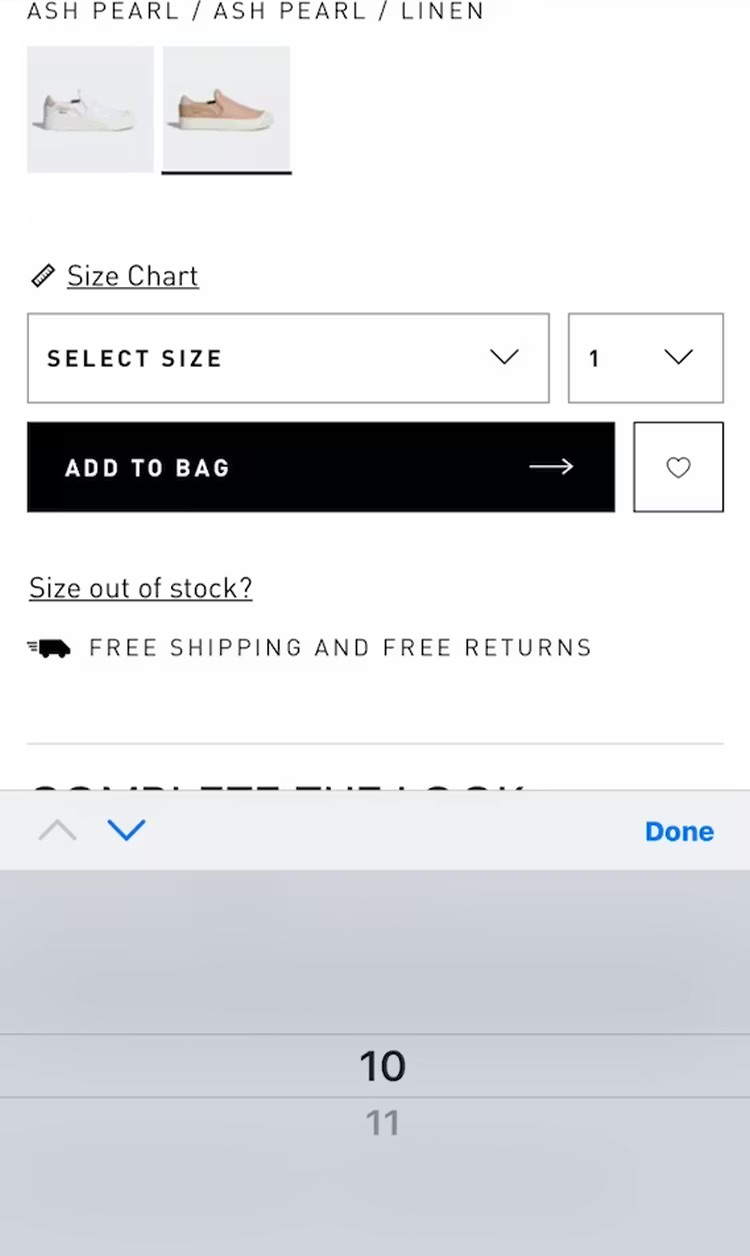Viewport: 750px width, 1256px height.
Task: Click the chevron in Select Size box
Action: point(504,358)
